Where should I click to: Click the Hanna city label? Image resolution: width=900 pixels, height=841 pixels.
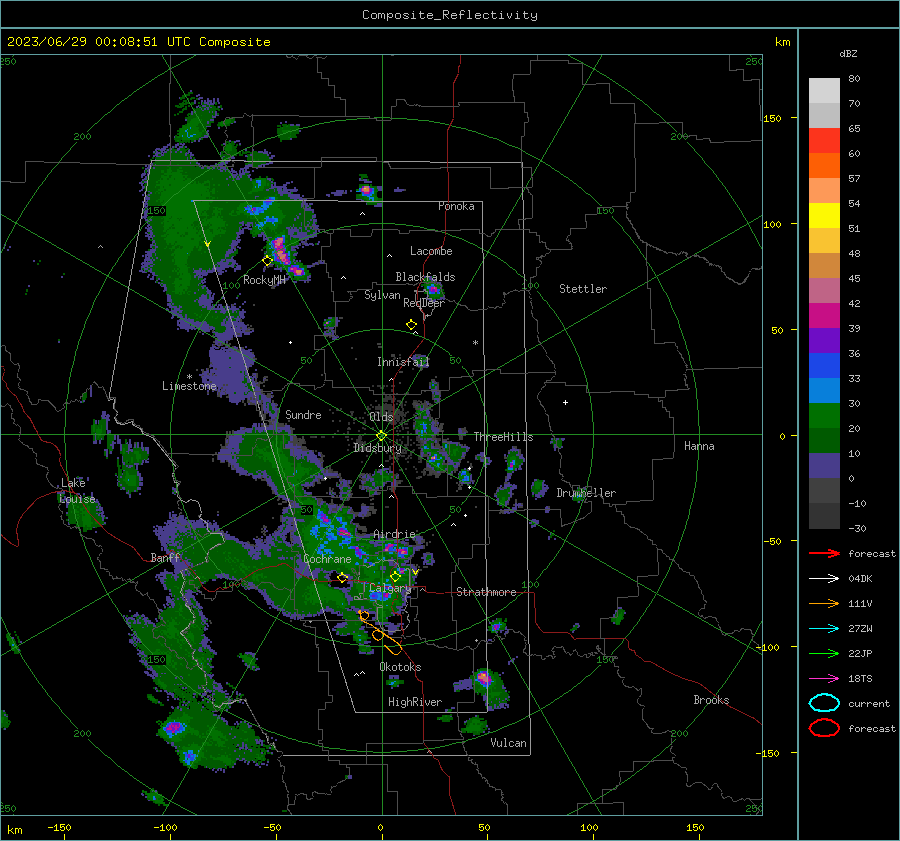[699, 446]
